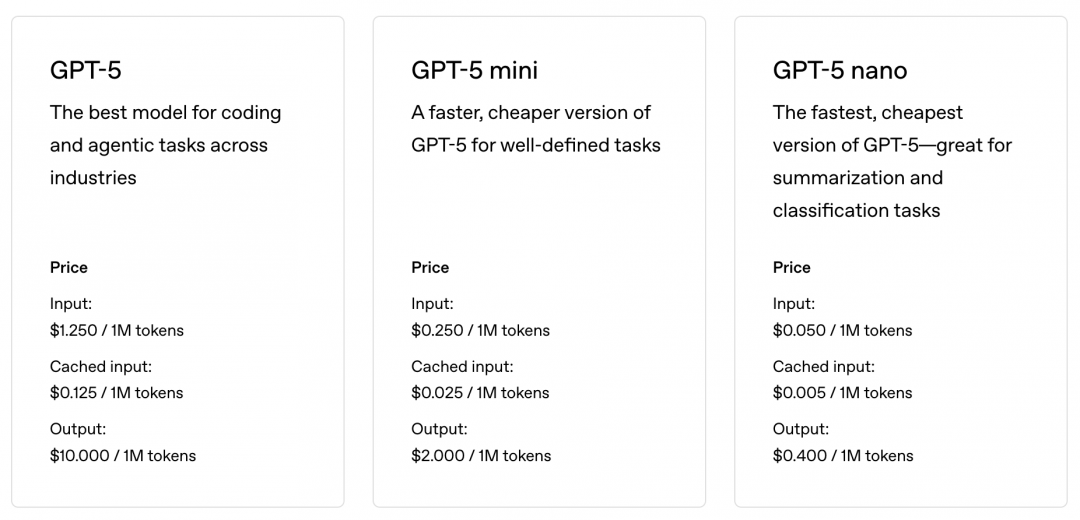This screenshot has height=520, width=1080.
Task: Click GPT-5 mini faster, cheaper description
Action: (x=535, y=129)
